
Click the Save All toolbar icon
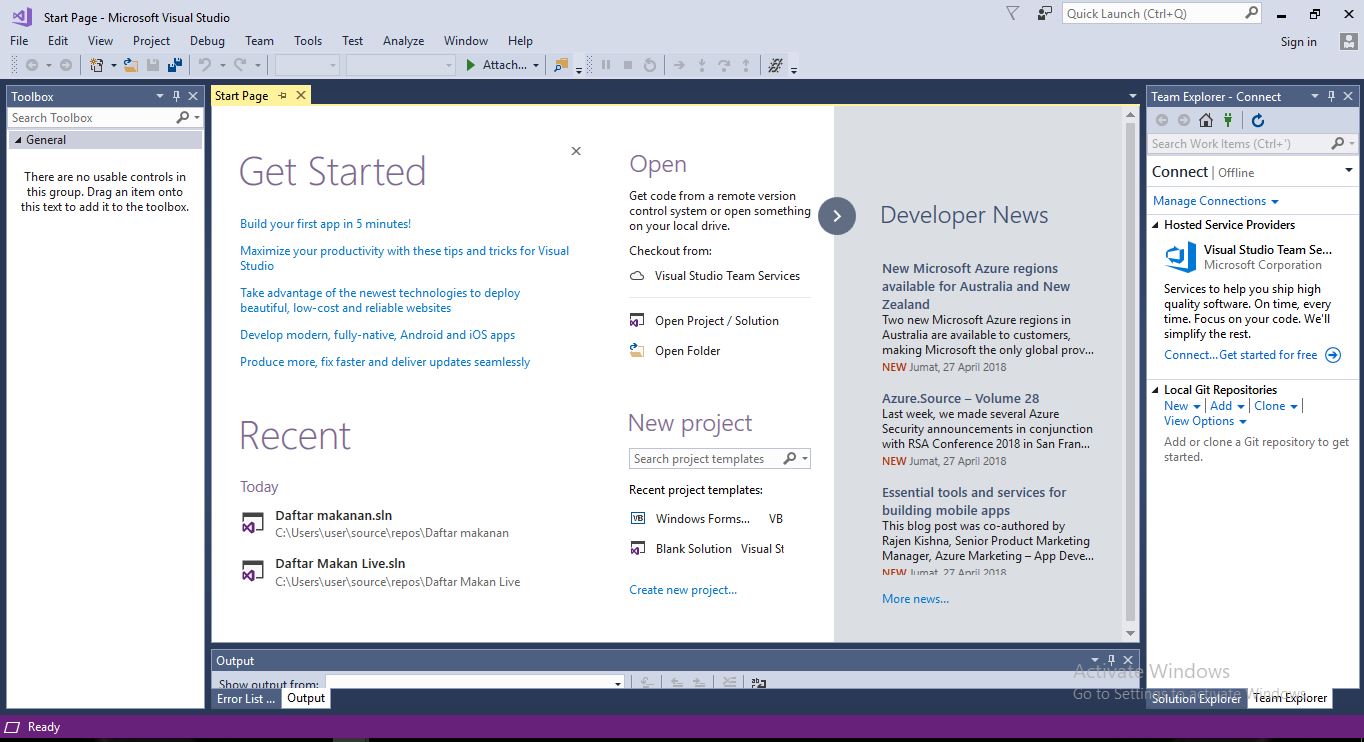click(x=175, y=65)
